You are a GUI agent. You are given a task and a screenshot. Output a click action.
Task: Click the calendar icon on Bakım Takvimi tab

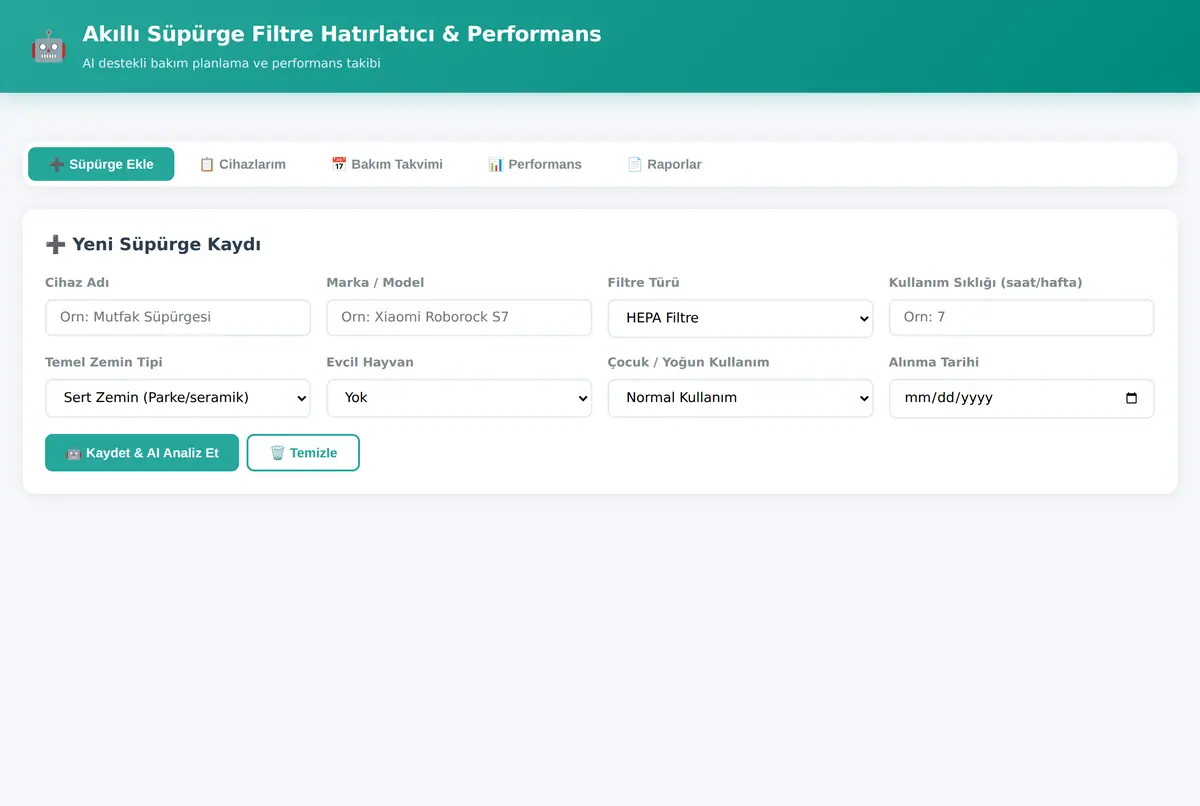[x=339, y=164]
